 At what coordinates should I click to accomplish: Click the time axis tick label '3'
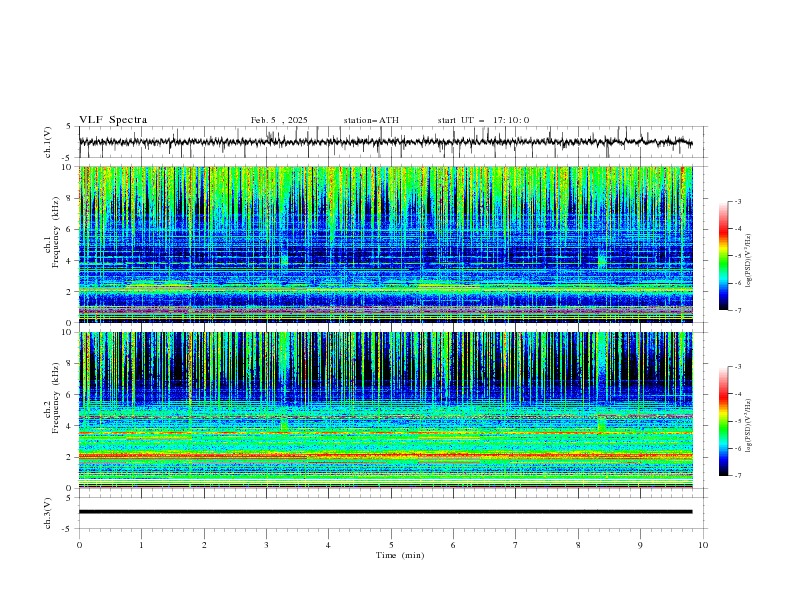click(266, 545)
